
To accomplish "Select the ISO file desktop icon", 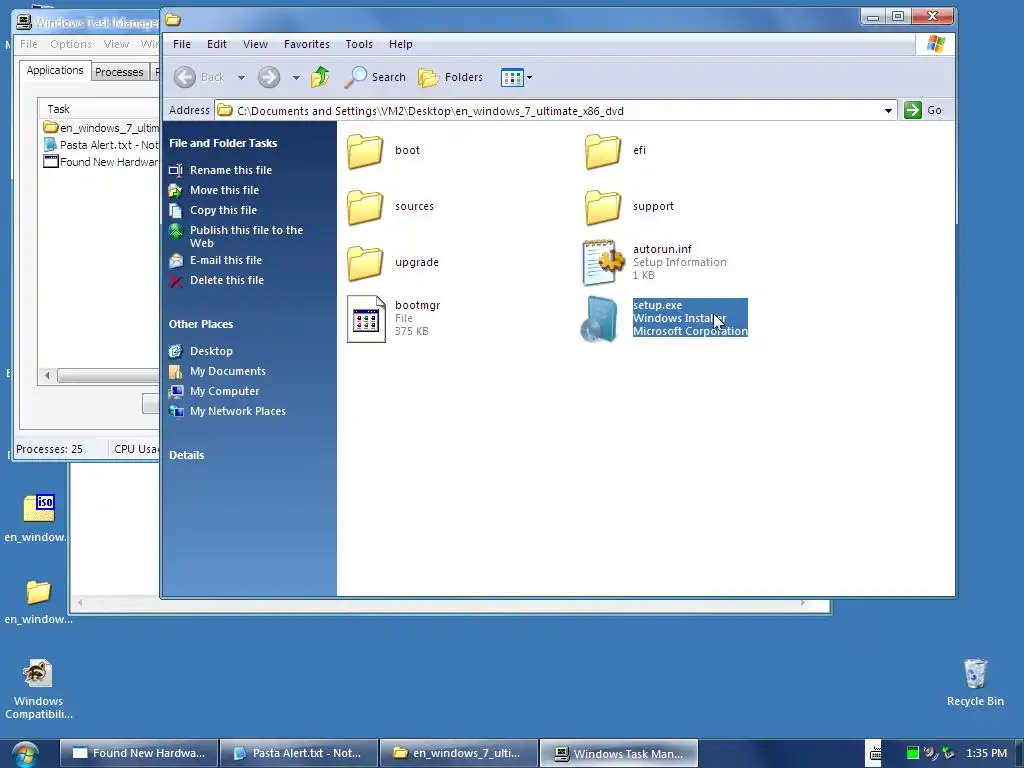I will [38, 518].
